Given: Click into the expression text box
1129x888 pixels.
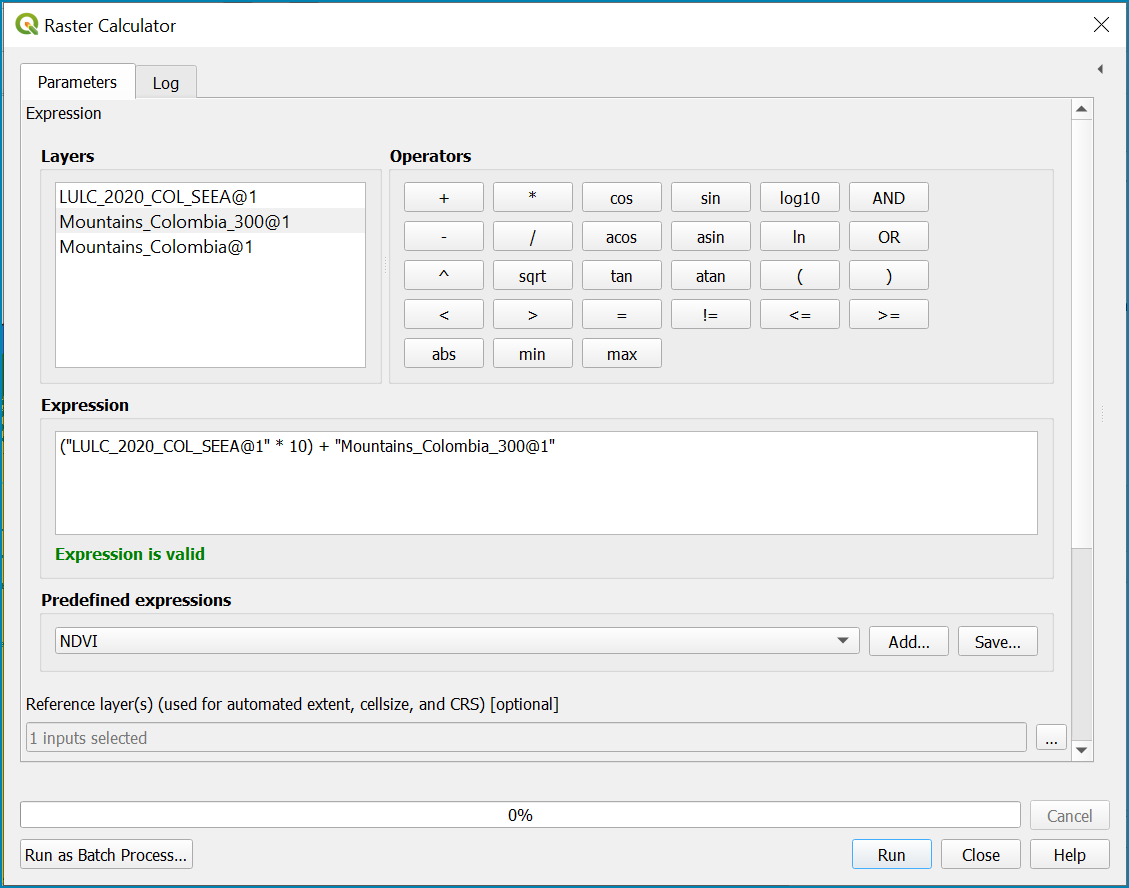Looking at the screenshot, I should (546, 483).
